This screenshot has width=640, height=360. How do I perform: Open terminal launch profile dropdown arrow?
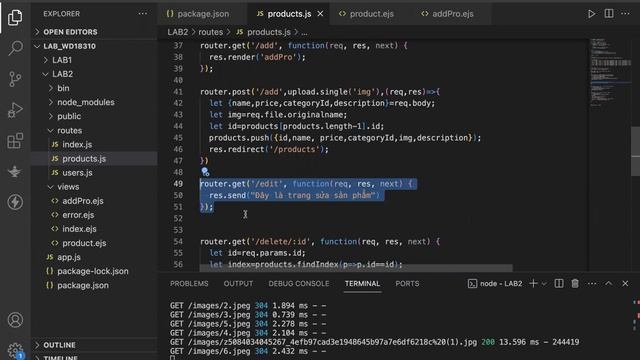click(x=544, y=284)
